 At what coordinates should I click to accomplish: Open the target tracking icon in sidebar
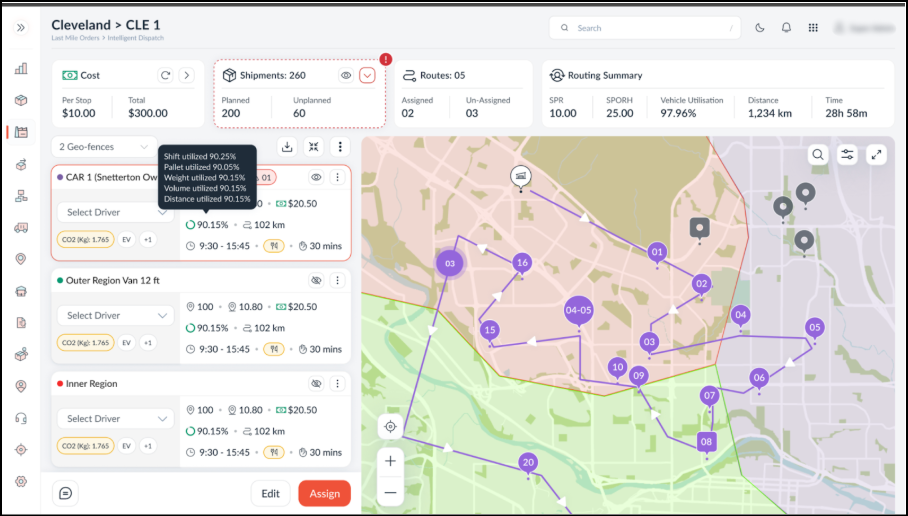tap(21, 449)
